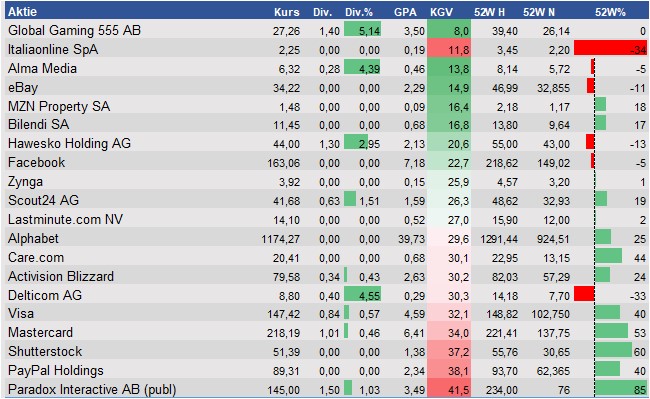Click the GPA column header
The height and width of the screenshot is (399, 650).
(x=405, y=12)
